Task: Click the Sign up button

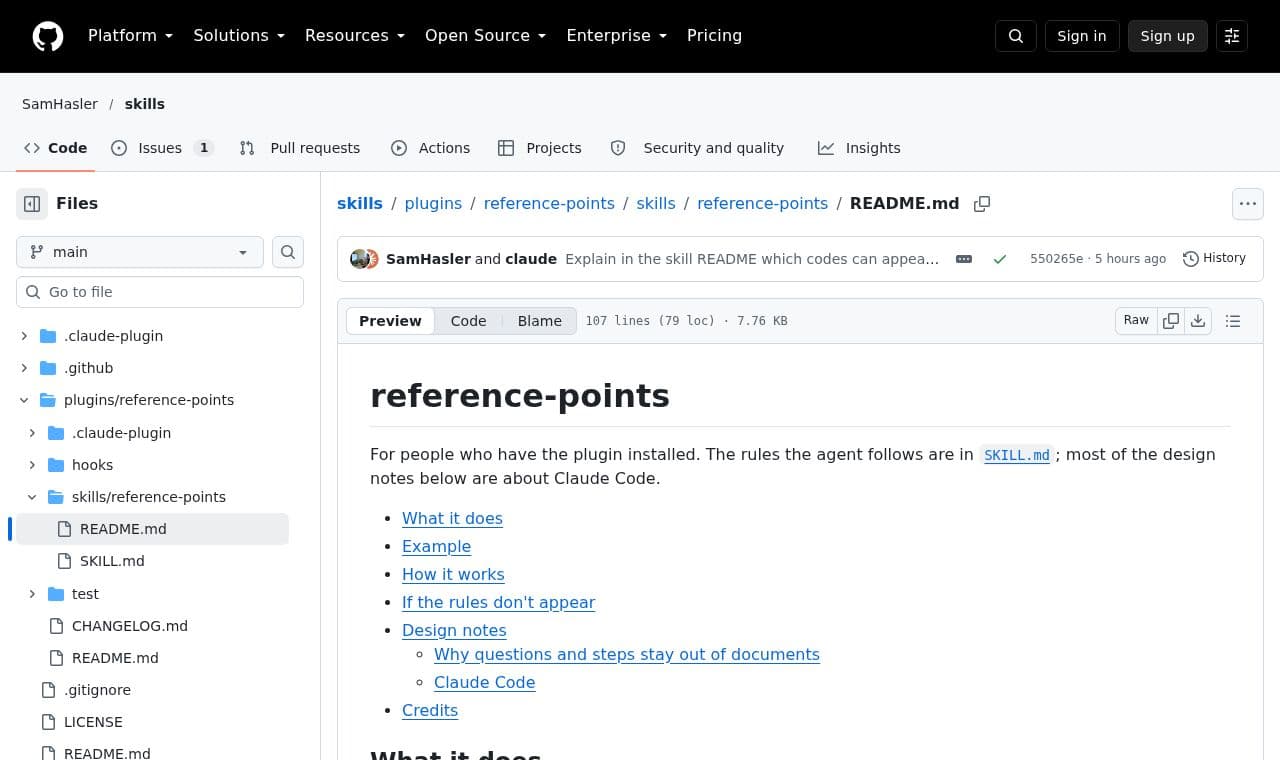Action: pyautogui.click(x=1168, y=36)
